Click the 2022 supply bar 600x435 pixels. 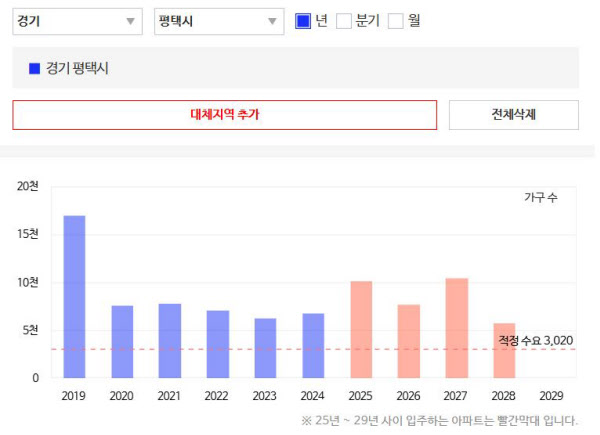(218, 344)
